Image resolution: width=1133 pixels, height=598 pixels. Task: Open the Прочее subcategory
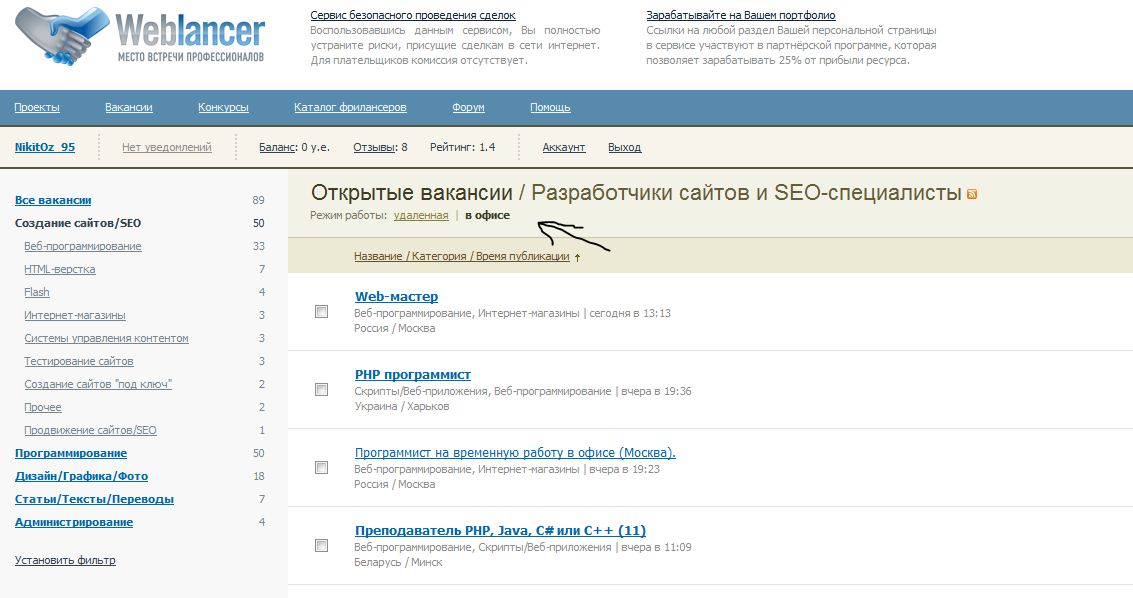43,407
